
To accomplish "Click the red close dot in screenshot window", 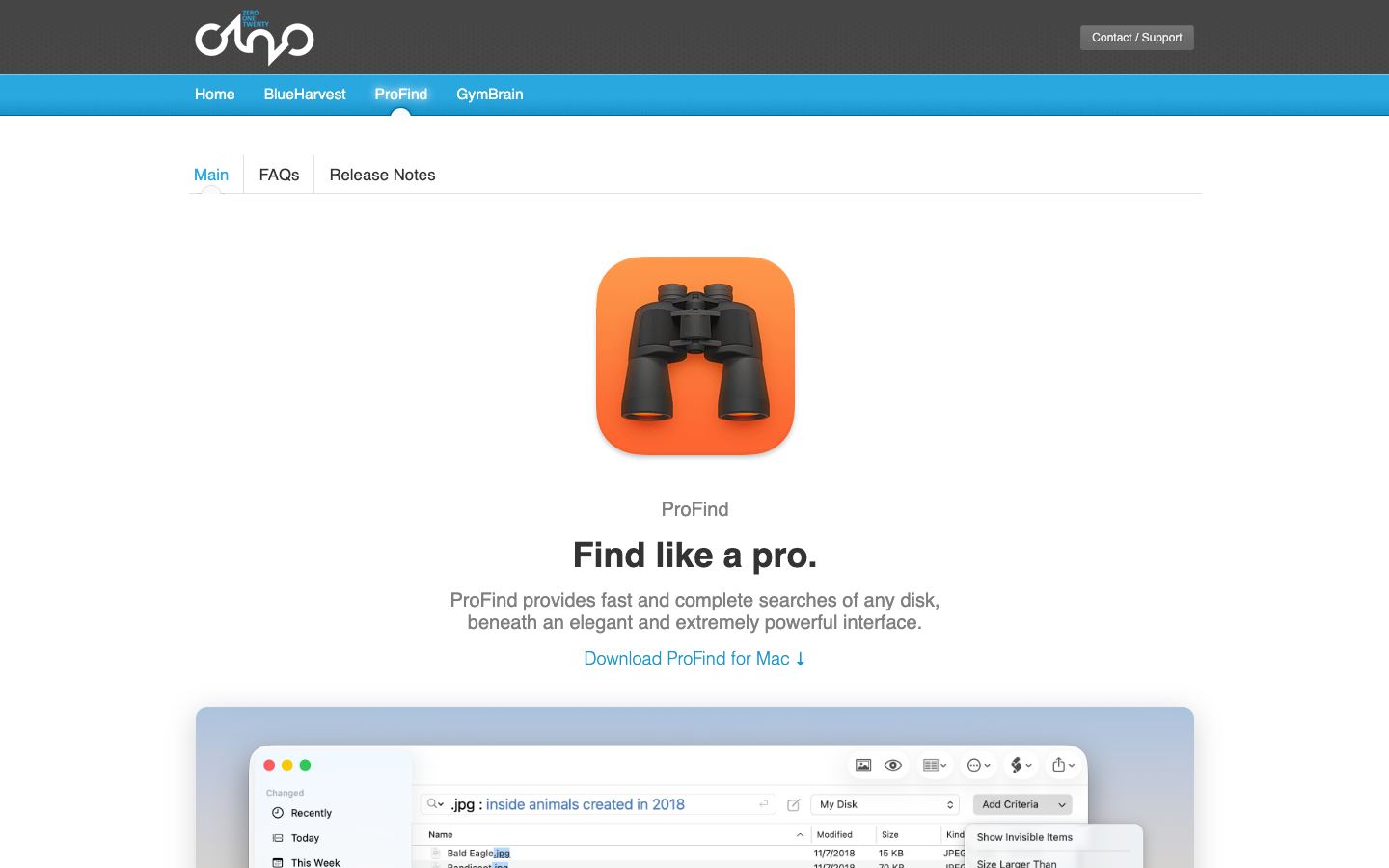I will click(269, 765).
